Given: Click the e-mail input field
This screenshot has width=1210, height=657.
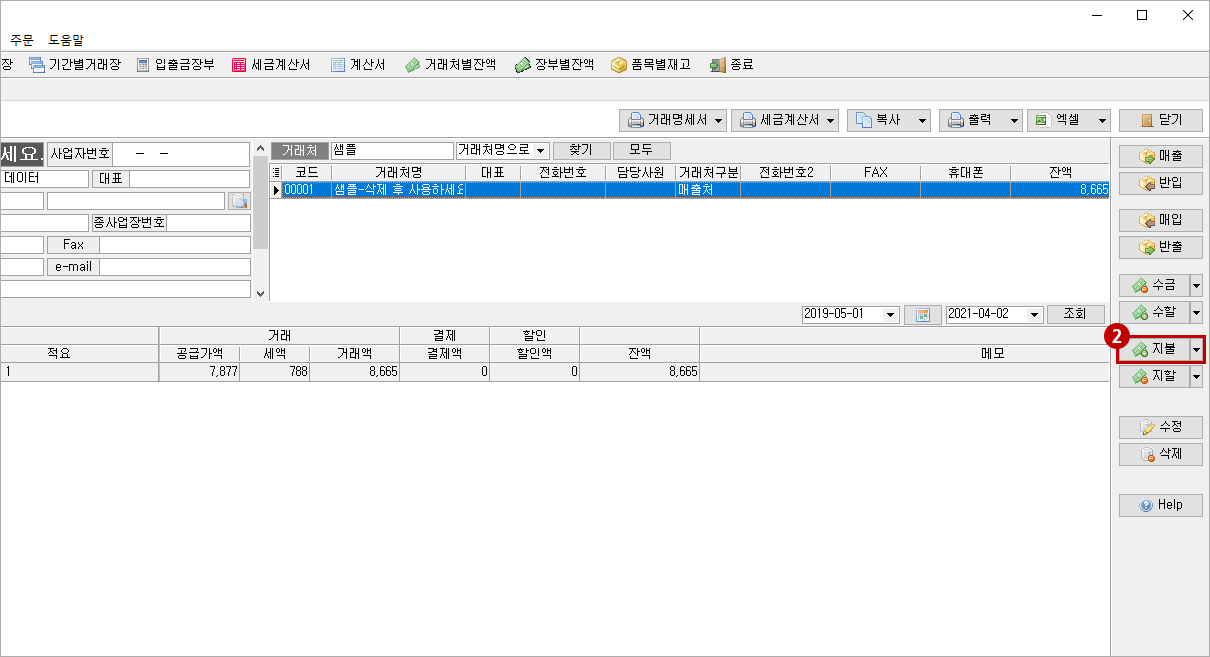Looking at the screenshot, I should pos(175,267).
